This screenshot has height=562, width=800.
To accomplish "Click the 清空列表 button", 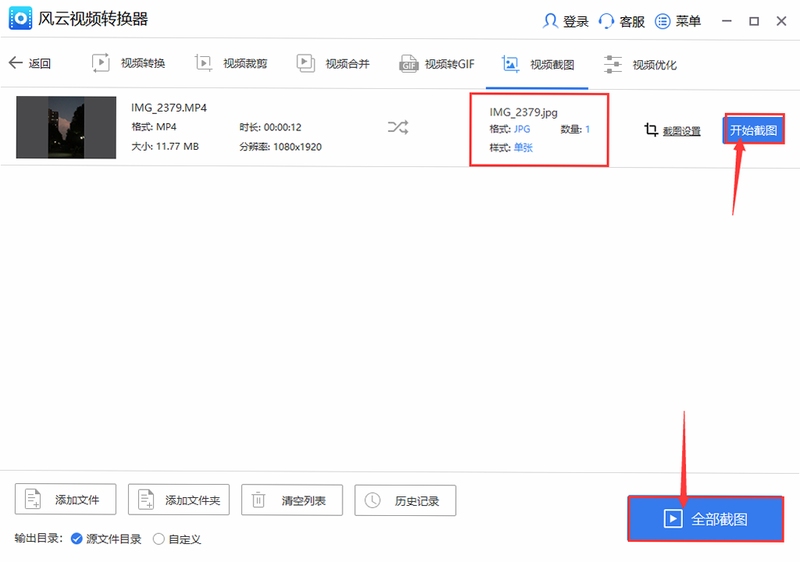I will (292, 500).
